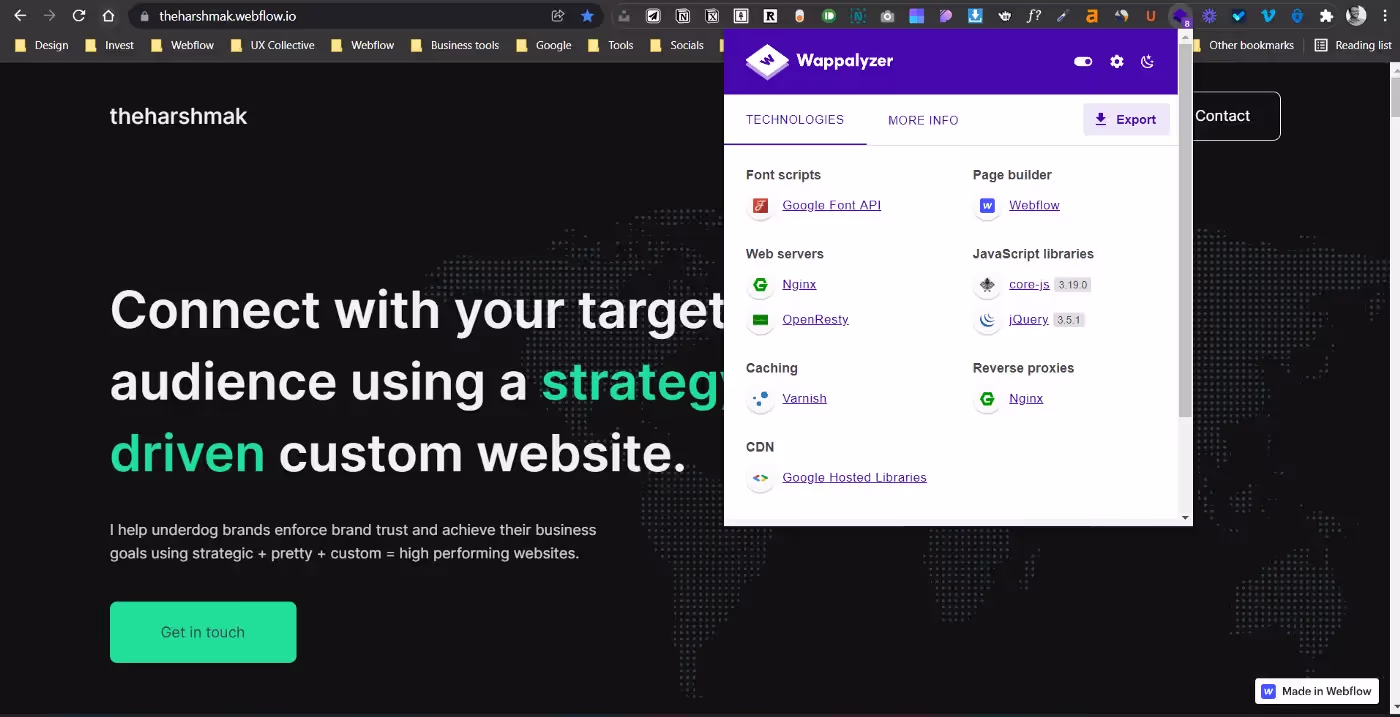This screenshot has width=1400, height=717.
Task: Open the Varnish link
Action: [x=804, y=398]
